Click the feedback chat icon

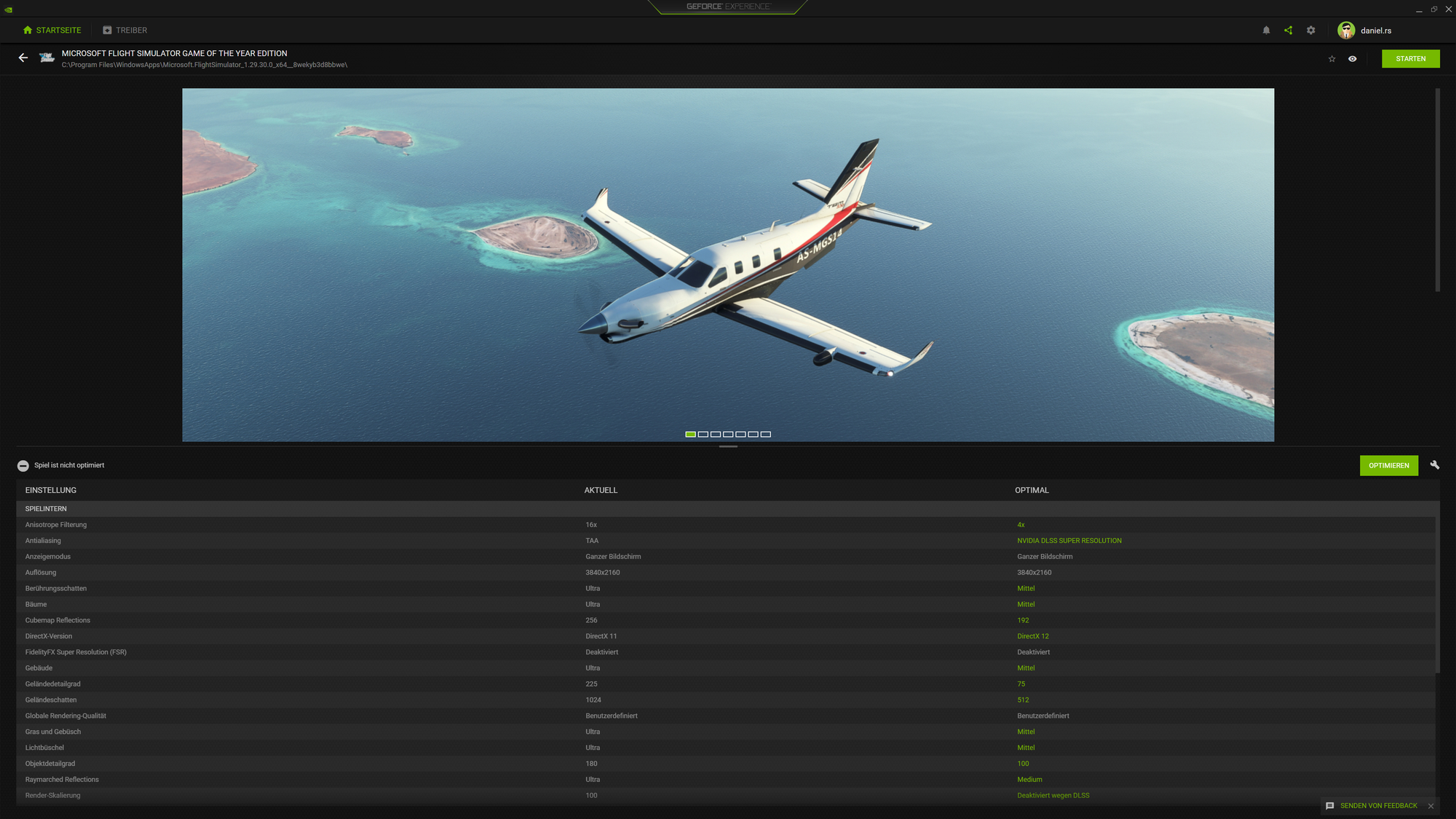pyautogui.click(x=1330, y=806)
